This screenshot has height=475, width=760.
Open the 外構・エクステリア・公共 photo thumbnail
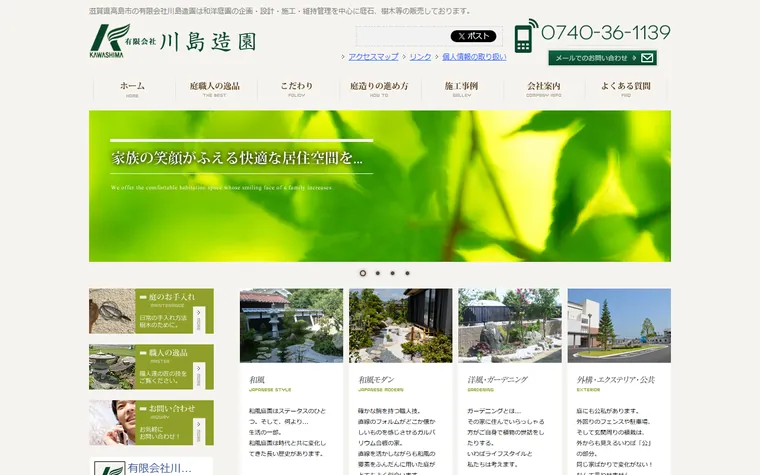pyautogui.click(x=619, y=326)
